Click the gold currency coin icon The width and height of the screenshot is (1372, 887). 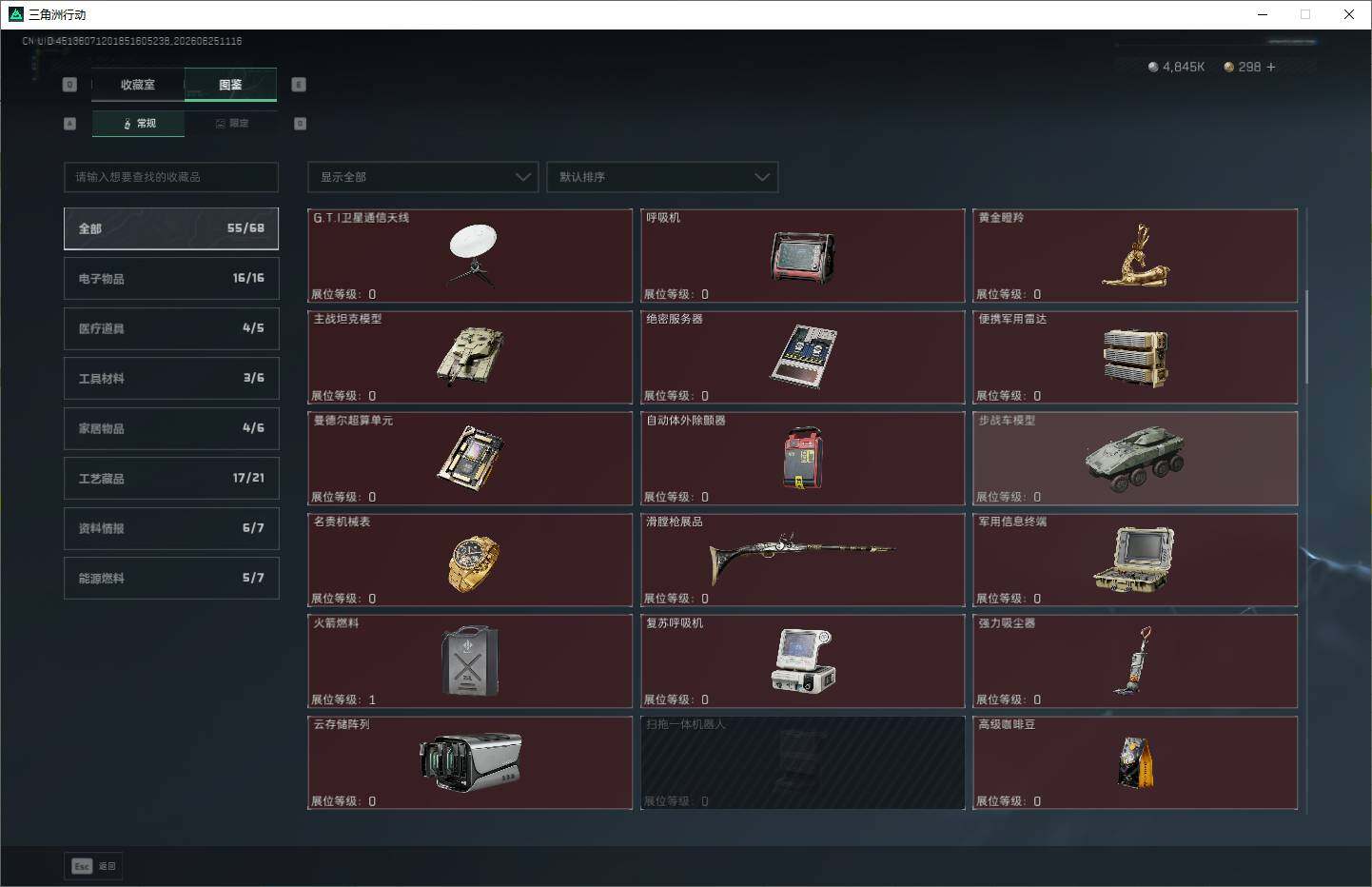1228,67
